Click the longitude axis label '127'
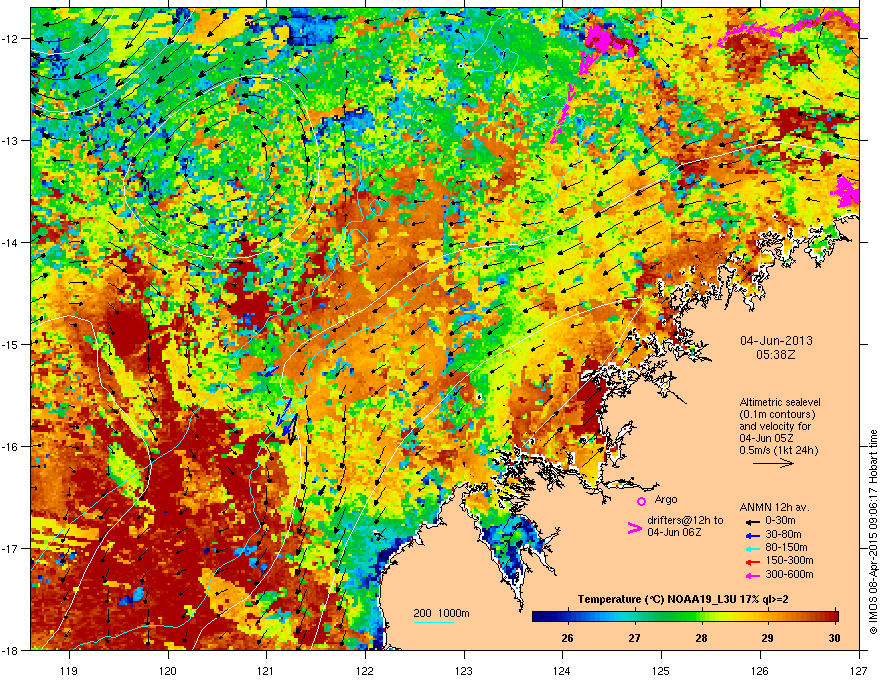Screen dimensions: 880x680 tap(859, 670)
